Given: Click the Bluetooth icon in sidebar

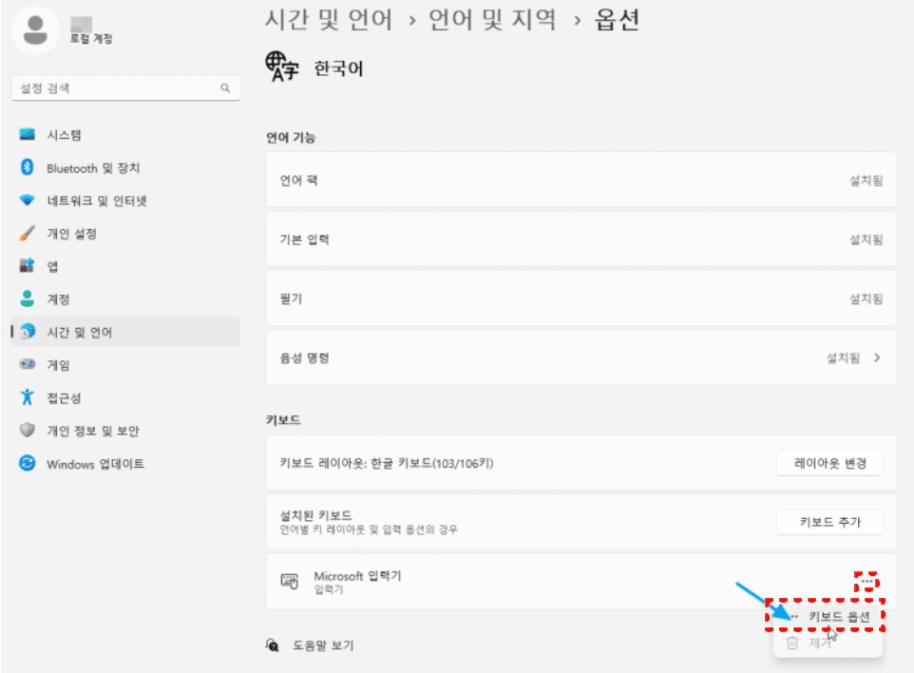Looking at the screenshot, I should coord(28,168).
